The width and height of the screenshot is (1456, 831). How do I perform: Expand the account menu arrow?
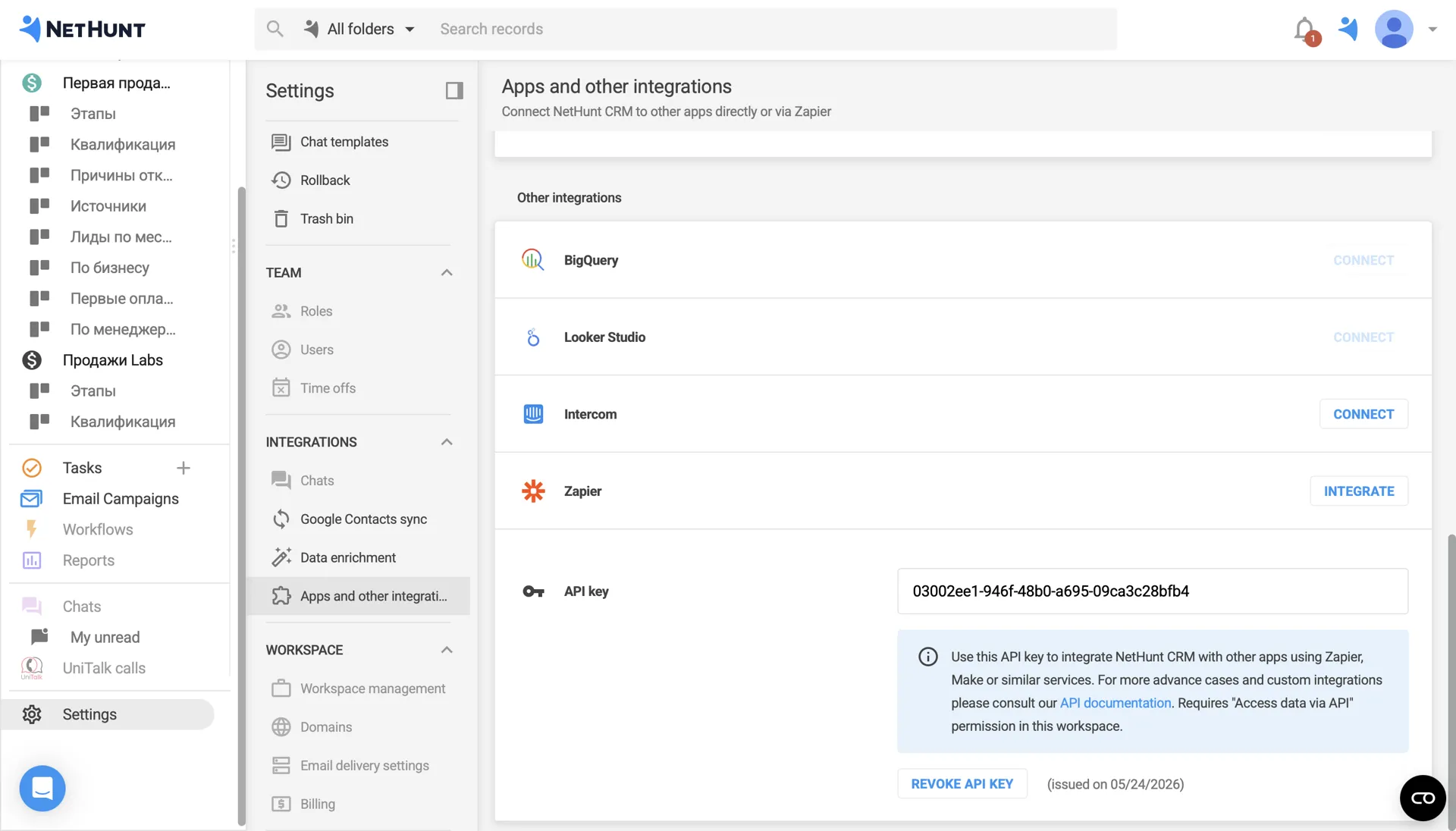[1432, 30]
